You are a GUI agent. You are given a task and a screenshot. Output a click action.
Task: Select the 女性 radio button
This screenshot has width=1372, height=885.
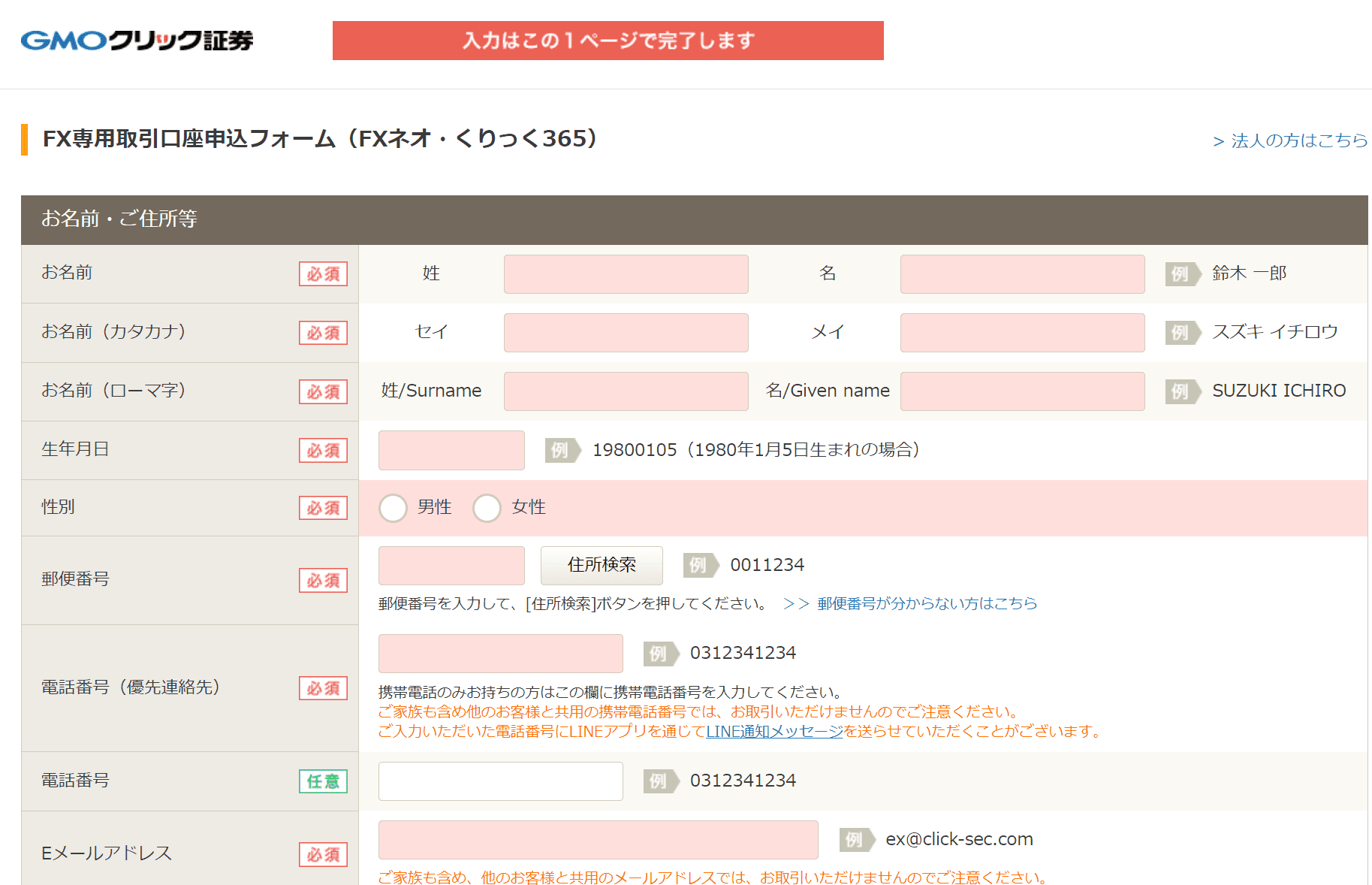(x=487, y=508)
